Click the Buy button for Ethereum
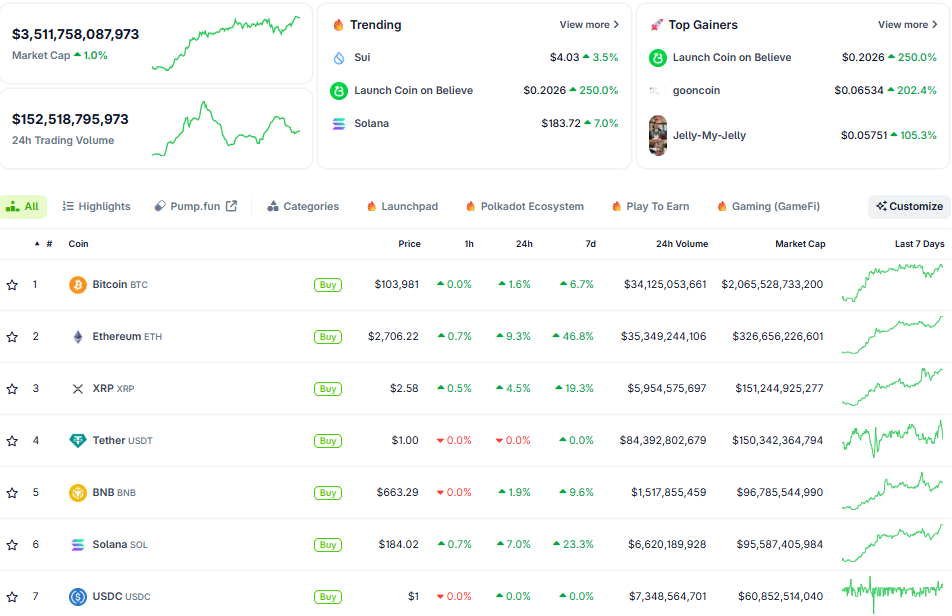 coord(328,337)
